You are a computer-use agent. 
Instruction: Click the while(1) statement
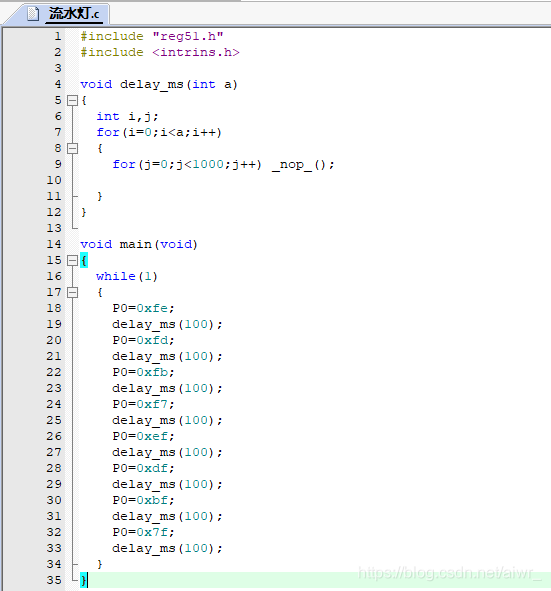coord(127,277)
